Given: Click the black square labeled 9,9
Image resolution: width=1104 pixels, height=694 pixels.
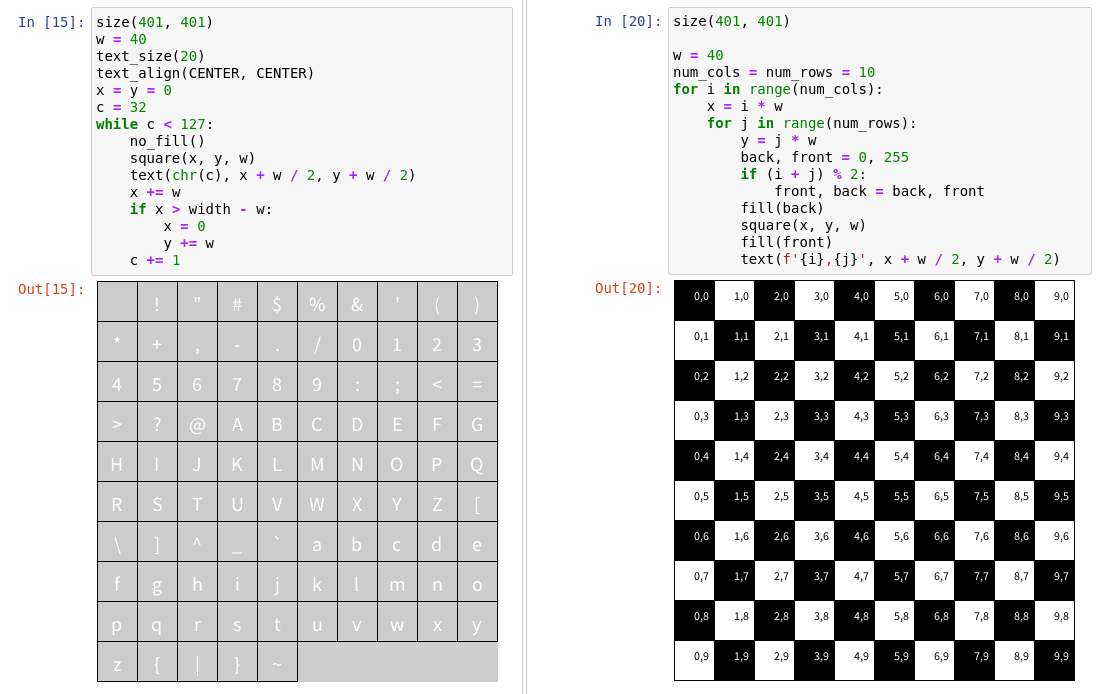Looking at the screenshot, I should click(x=1054, y=661).
